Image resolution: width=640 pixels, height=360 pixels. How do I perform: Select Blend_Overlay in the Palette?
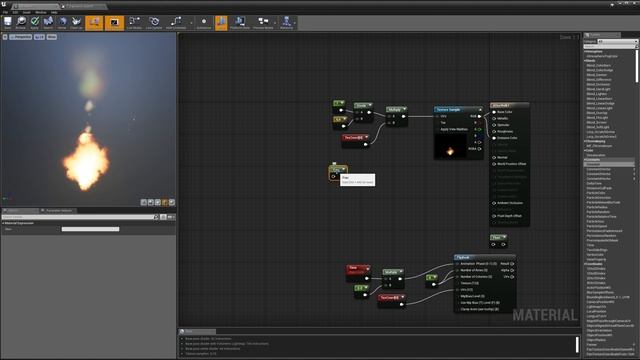(597, 113)
